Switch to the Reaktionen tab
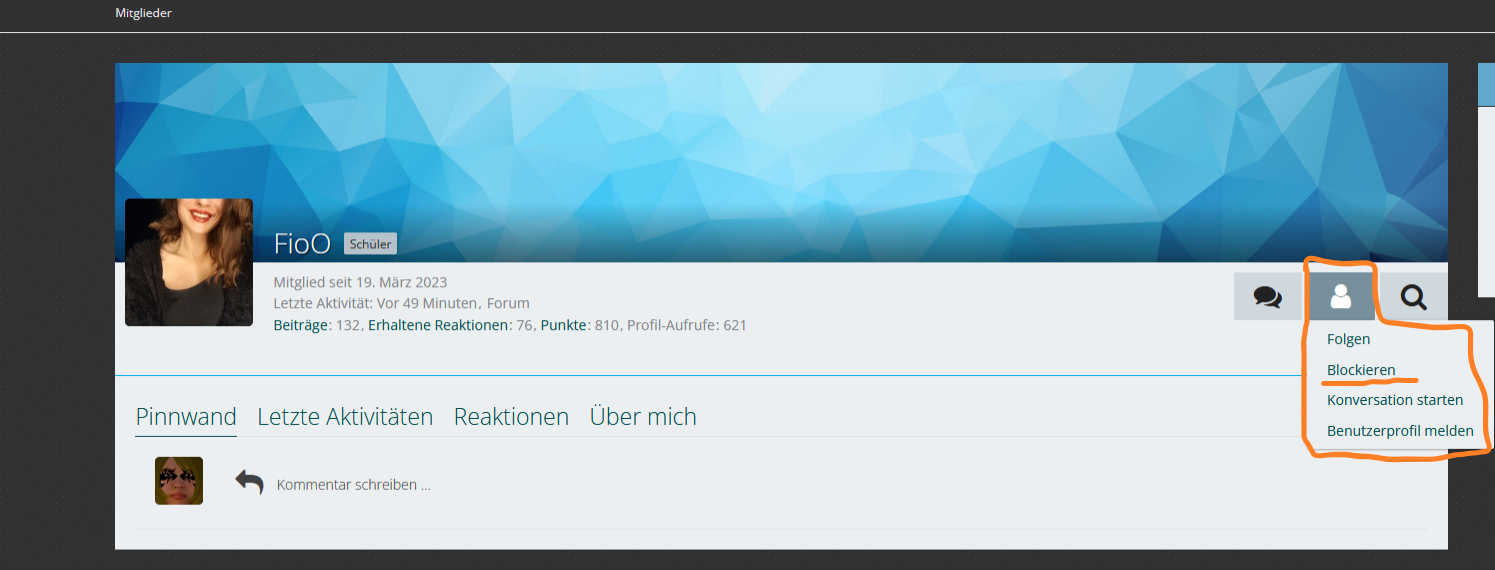 [x=511, y=417]
